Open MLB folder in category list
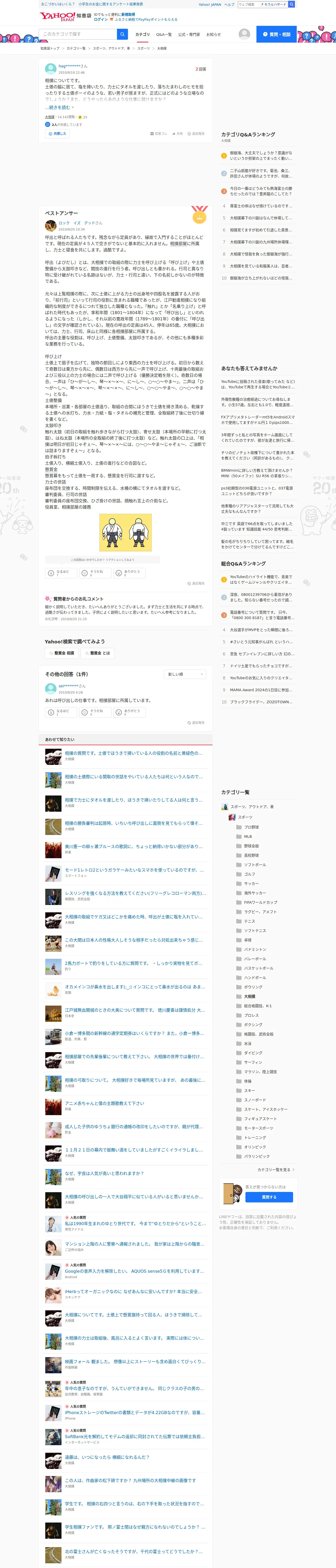 244,836
